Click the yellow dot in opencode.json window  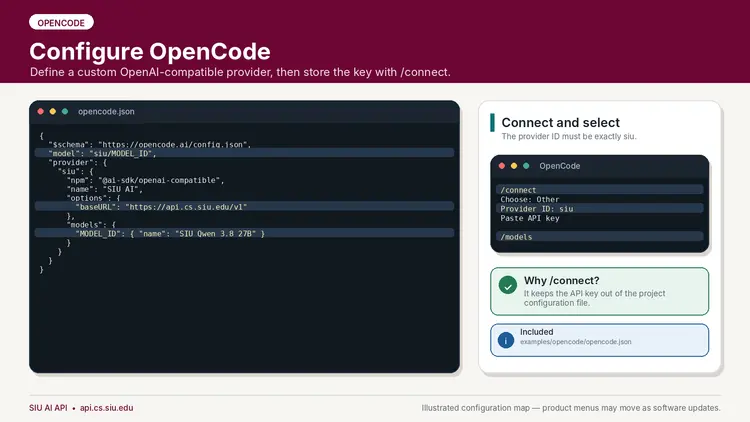pos(53,111)
